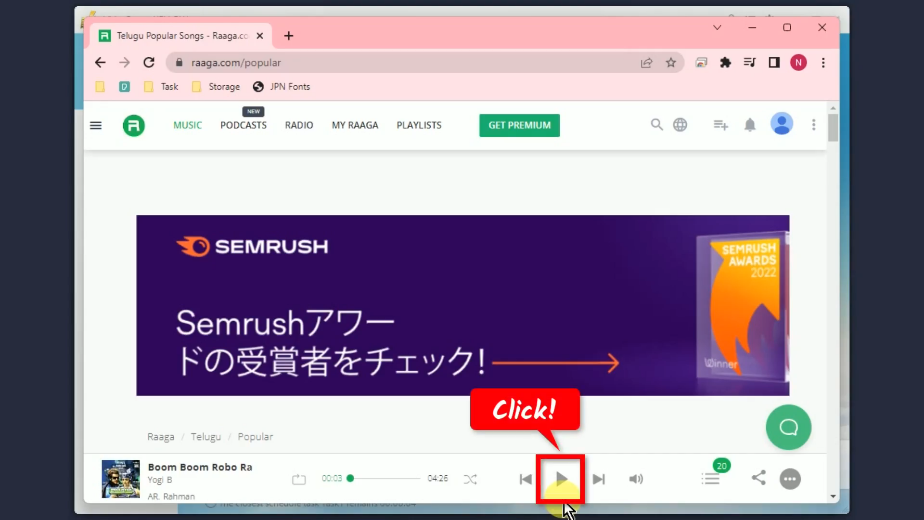Open PLAYLISTS section

pos(419,125)
